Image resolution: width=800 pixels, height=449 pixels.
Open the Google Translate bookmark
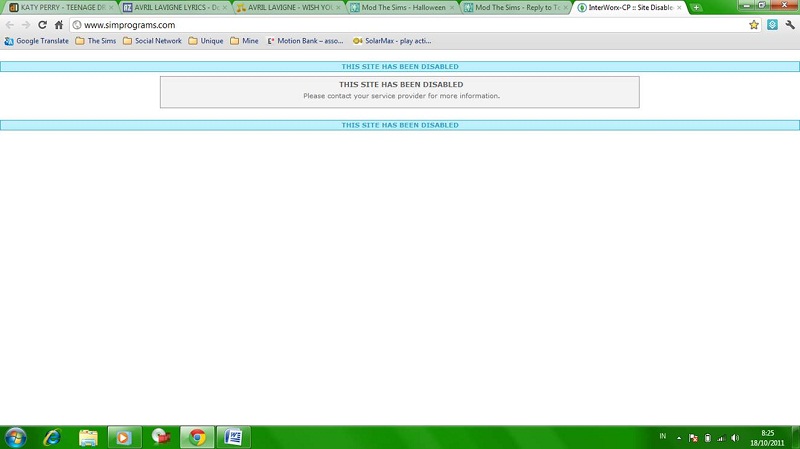pyautogui.click(x=36, y=41)
